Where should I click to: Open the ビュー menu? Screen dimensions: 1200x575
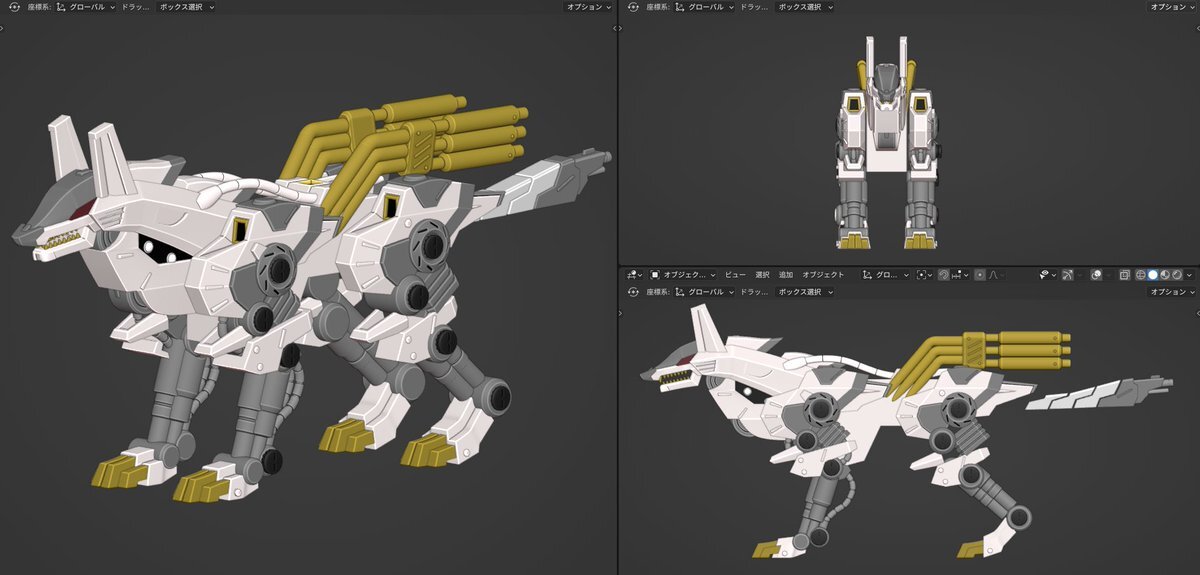click(735, 274)
